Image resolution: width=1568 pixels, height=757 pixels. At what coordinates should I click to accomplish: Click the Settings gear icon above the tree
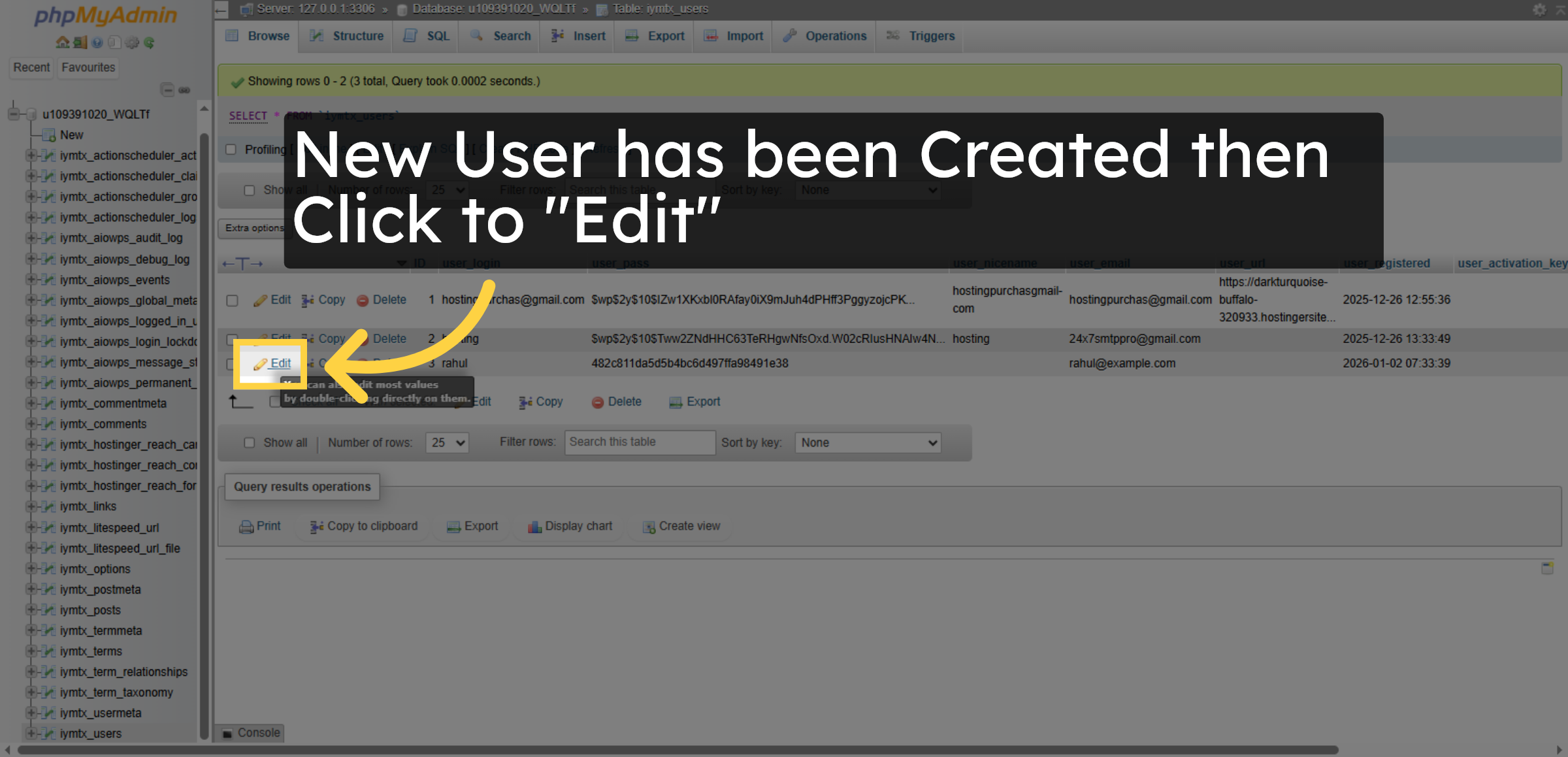coord(131,42)
